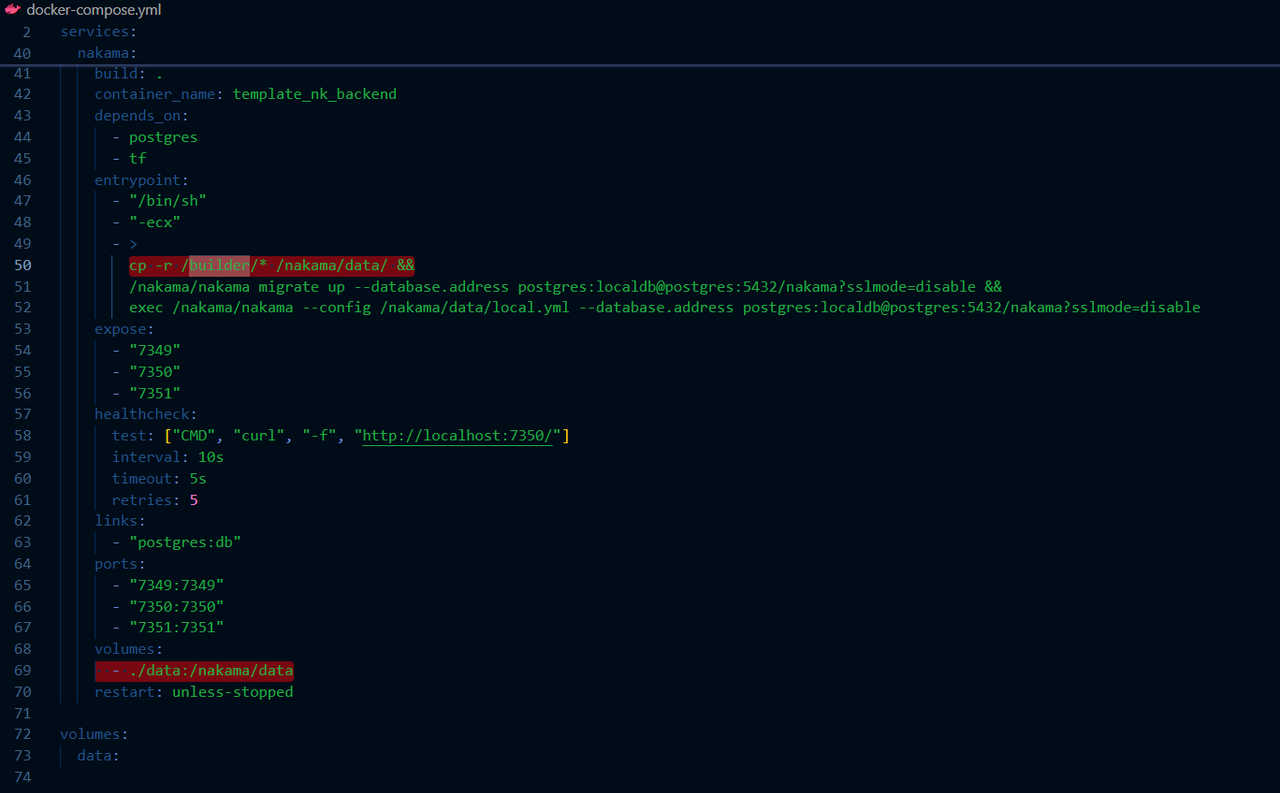The image size is (1280, 793).
Task: Click the "data" key on line 73
Action: click(94, 756)
